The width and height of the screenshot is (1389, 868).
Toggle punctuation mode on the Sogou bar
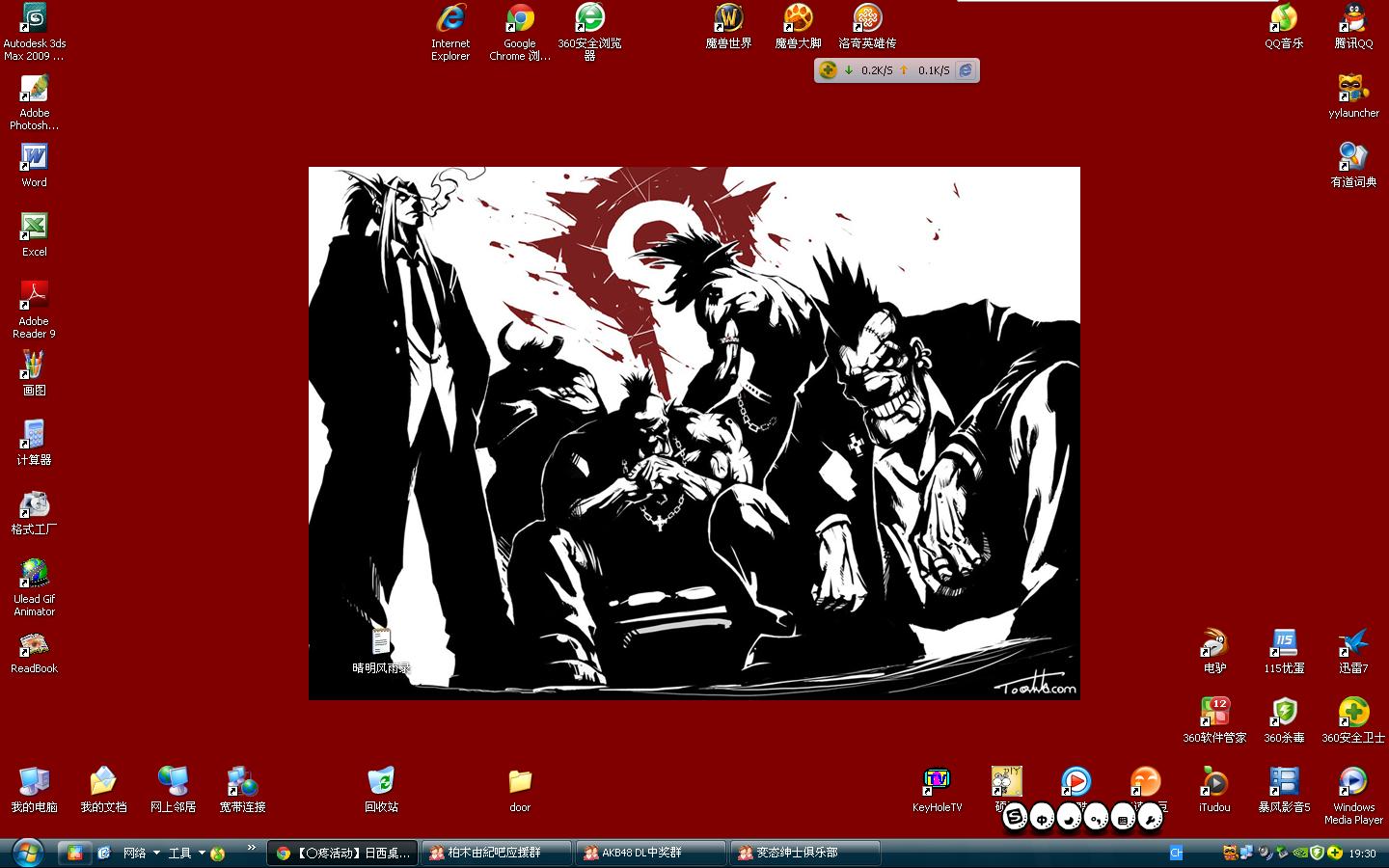pyautogui.click(x=1096, y=818)
